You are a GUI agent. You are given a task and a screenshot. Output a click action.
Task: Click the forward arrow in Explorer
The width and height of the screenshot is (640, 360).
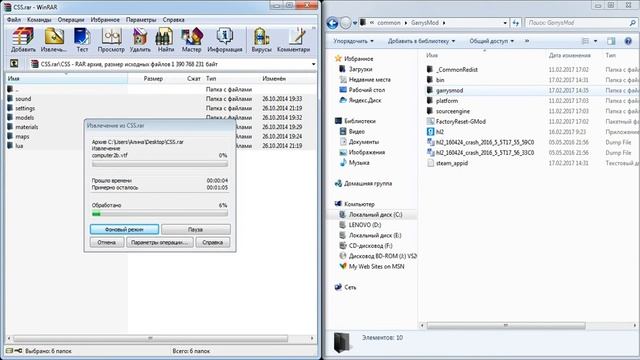pyautogui.click(x=345, y=23)
